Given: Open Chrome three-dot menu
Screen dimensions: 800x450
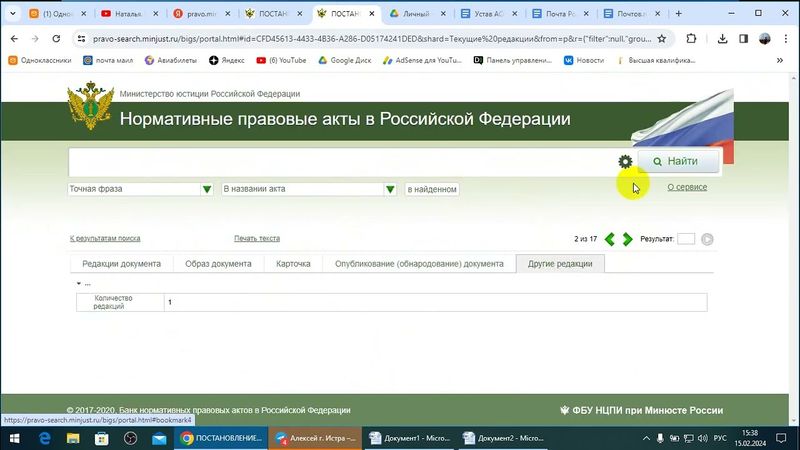Looking at the screenshot, I should click(786, 39).
